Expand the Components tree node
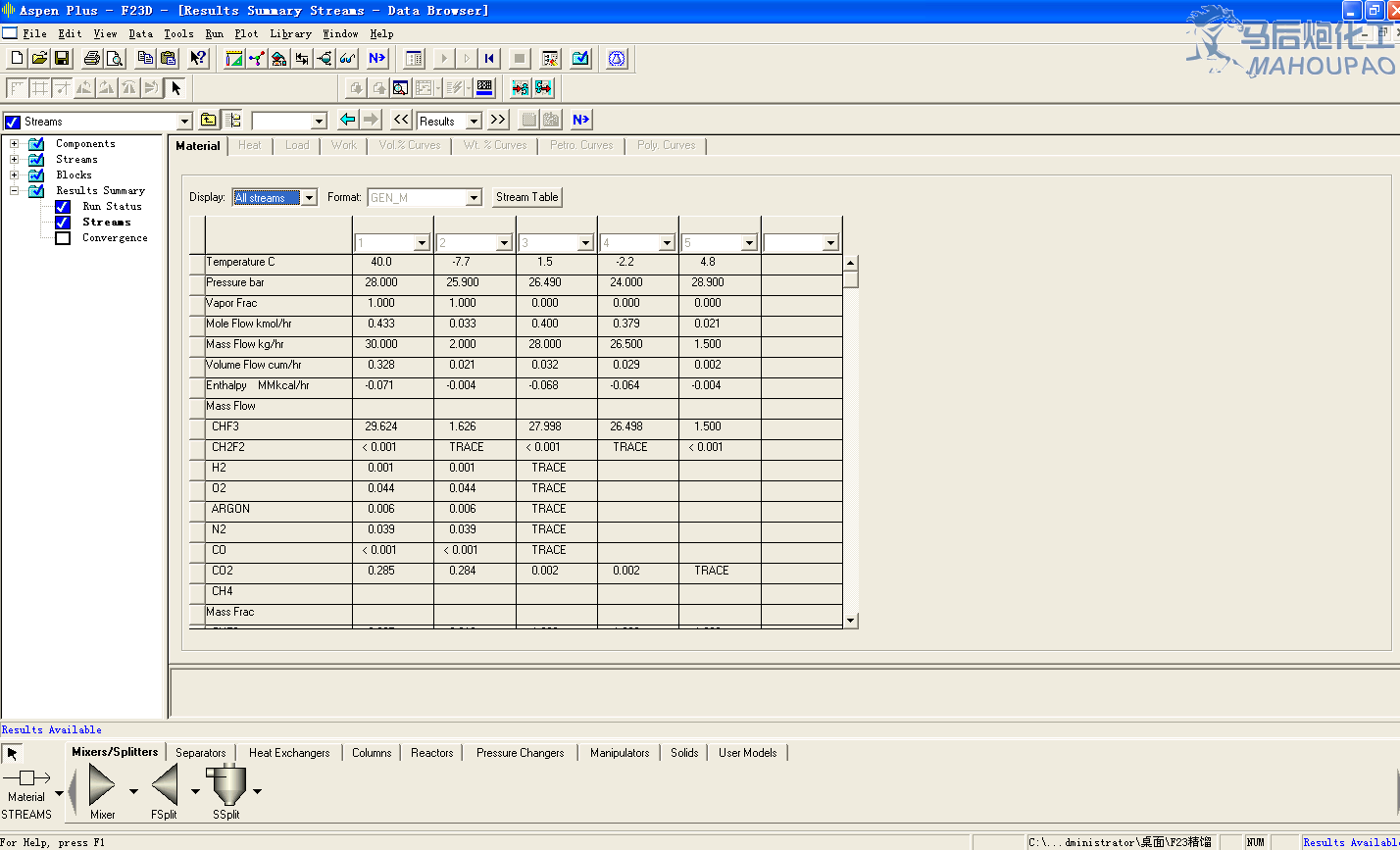 (x=15, y=144)
